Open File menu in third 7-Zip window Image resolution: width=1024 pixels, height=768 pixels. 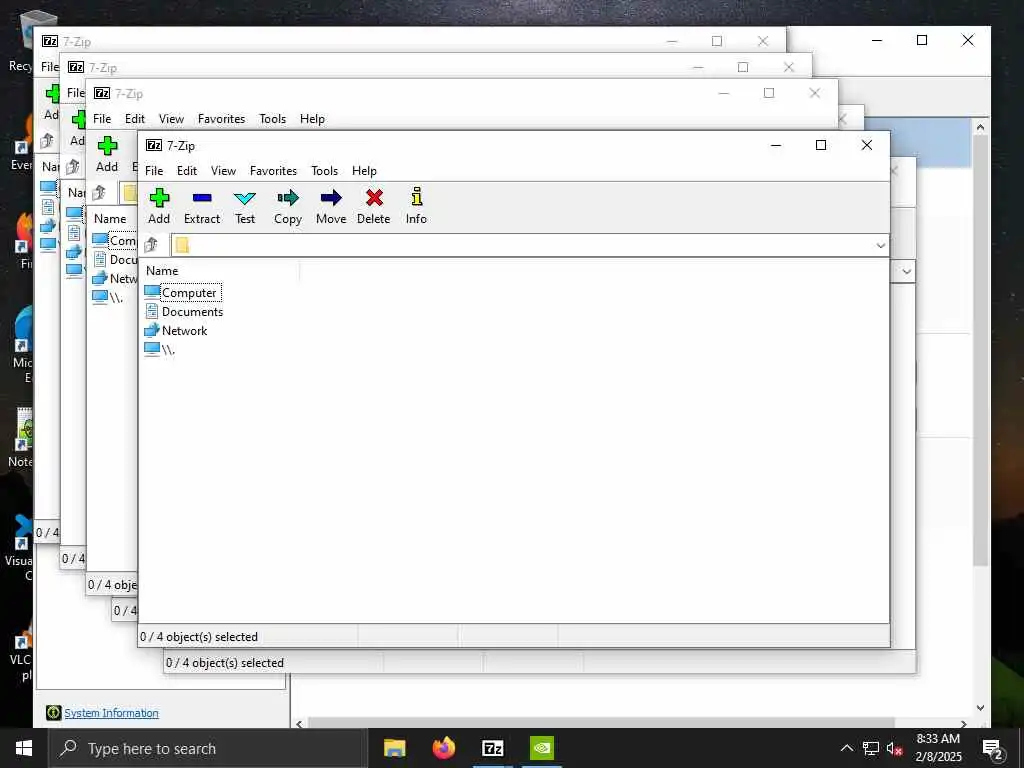[102, 119]
